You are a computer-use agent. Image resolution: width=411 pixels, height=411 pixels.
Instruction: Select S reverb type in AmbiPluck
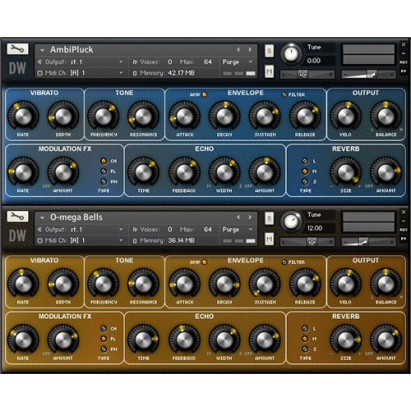(305, 182)
